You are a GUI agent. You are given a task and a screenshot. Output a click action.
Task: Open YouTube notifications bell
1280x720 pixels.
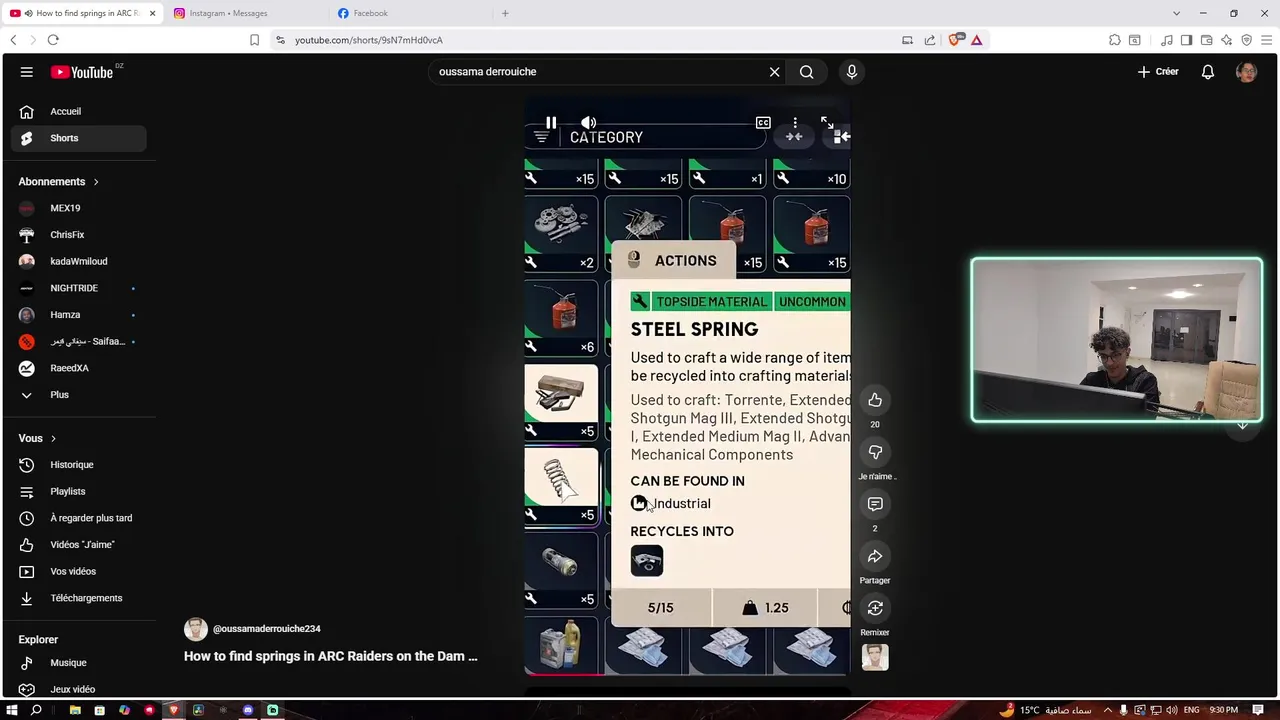point(1208,72)
